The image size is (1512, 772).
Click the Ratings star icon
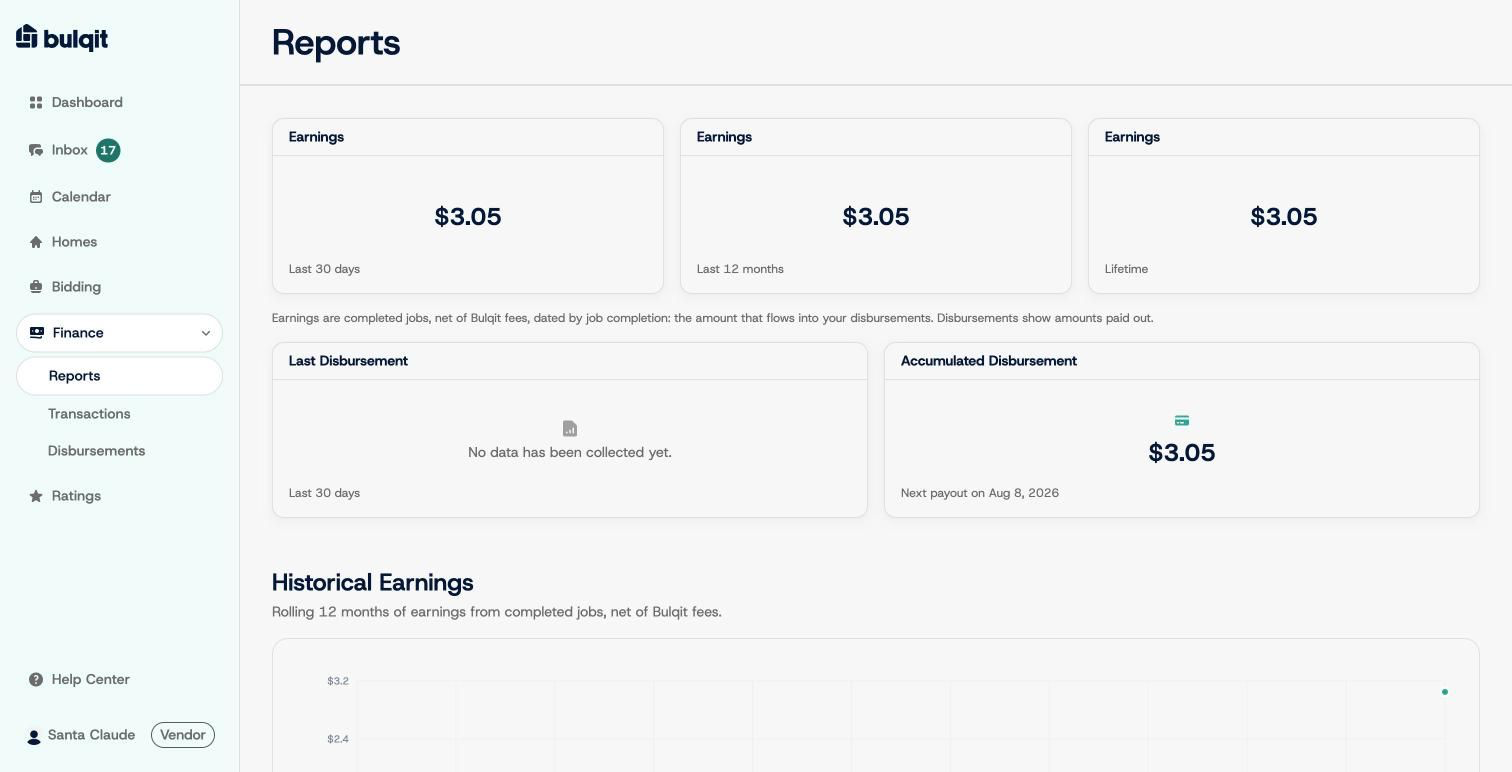point(36,496)
